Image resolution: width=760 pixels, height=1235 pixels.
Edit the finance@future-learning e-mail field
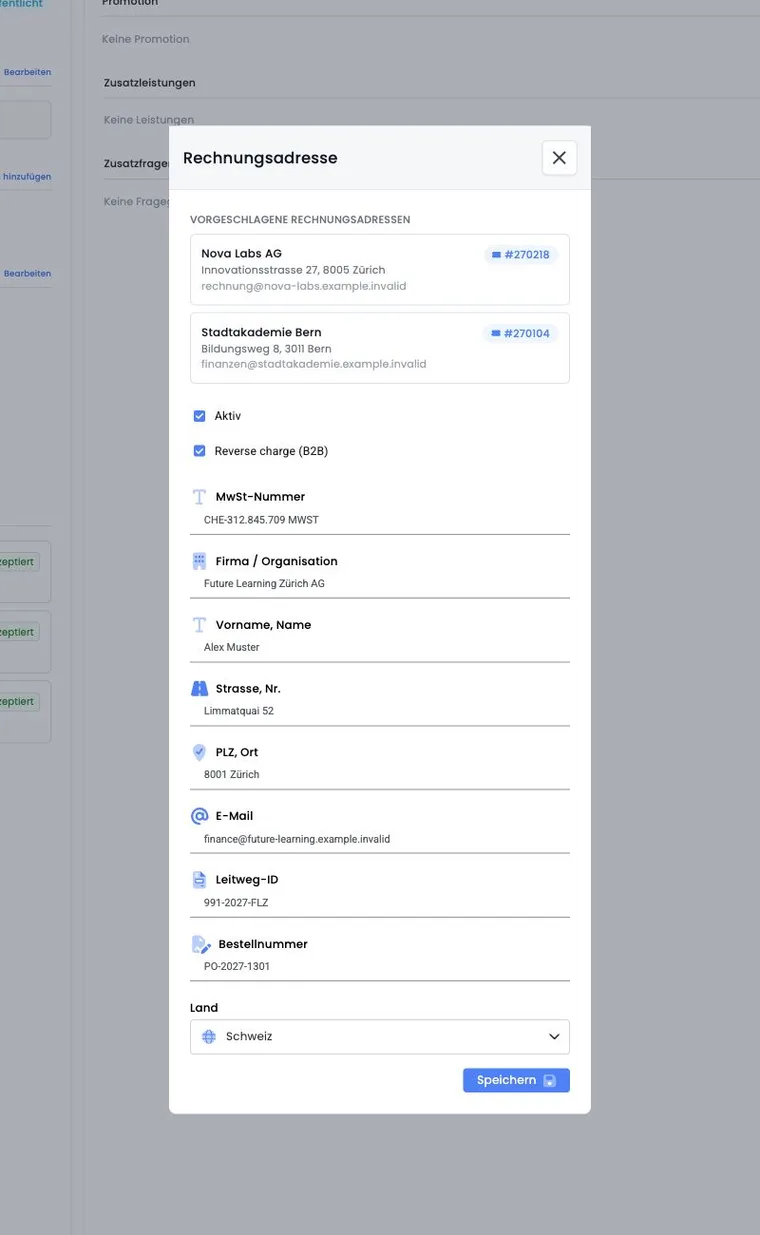380,839
